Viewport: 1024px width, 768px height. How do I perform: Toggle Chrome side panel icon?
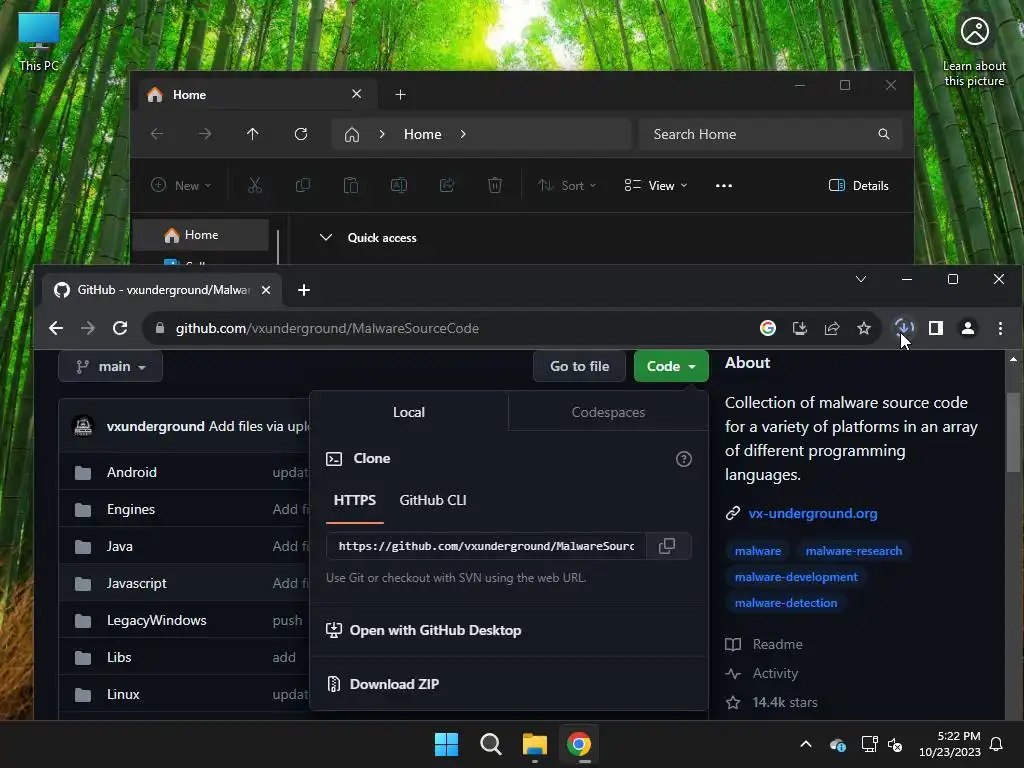click(936, 328)
